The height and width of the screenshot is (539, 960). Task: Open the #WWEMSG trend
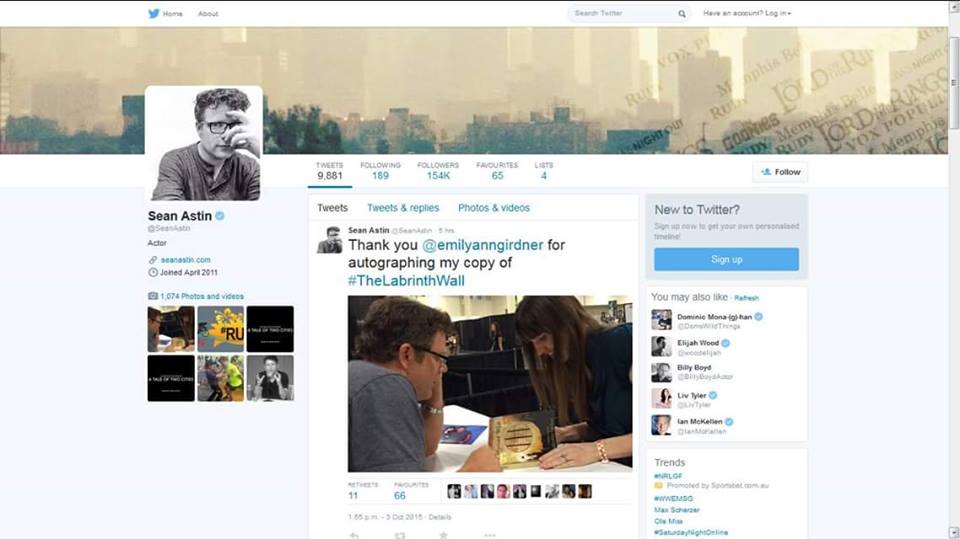click(673, 499)
